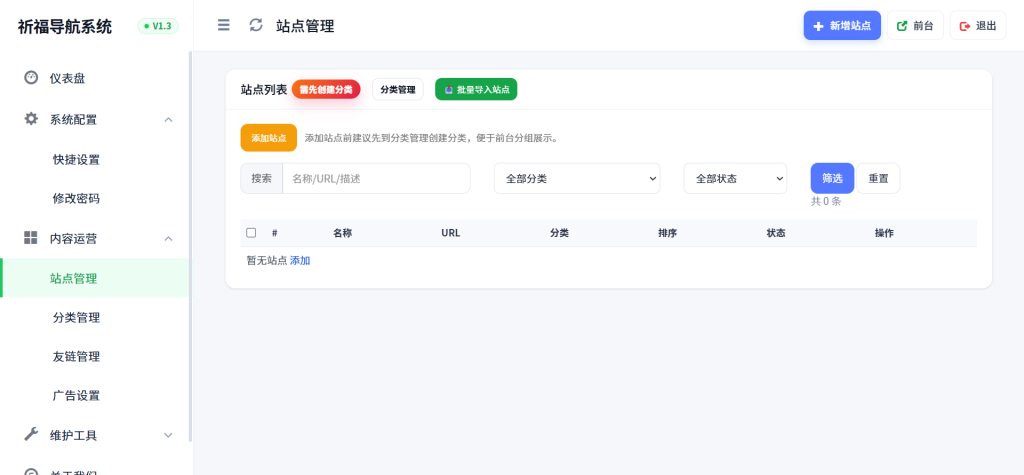Click the 分类管理 button in the card header
This screenshot has width=1024, height=475.
[398, 90]
